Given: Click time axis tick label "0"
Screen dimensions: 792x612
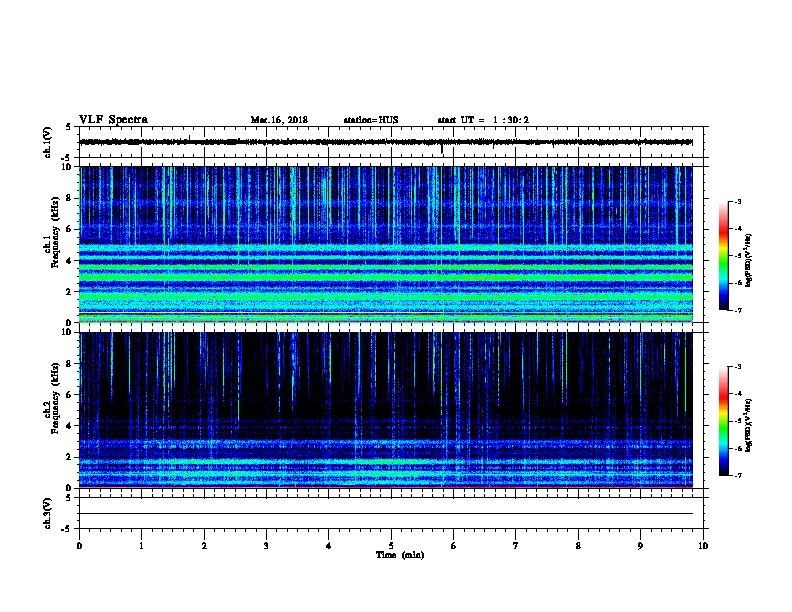Looking at the screenshot, I should (79, 546).
